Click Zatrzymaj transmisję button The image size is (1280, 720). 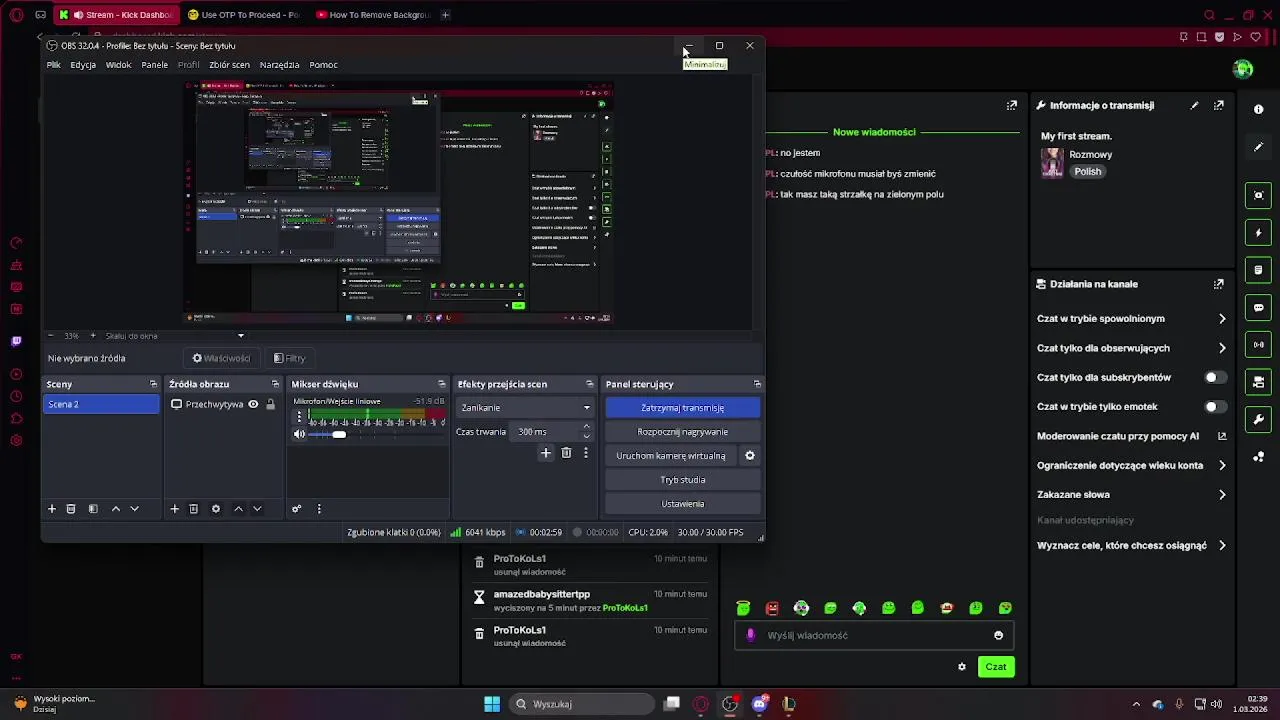point(683,408)
